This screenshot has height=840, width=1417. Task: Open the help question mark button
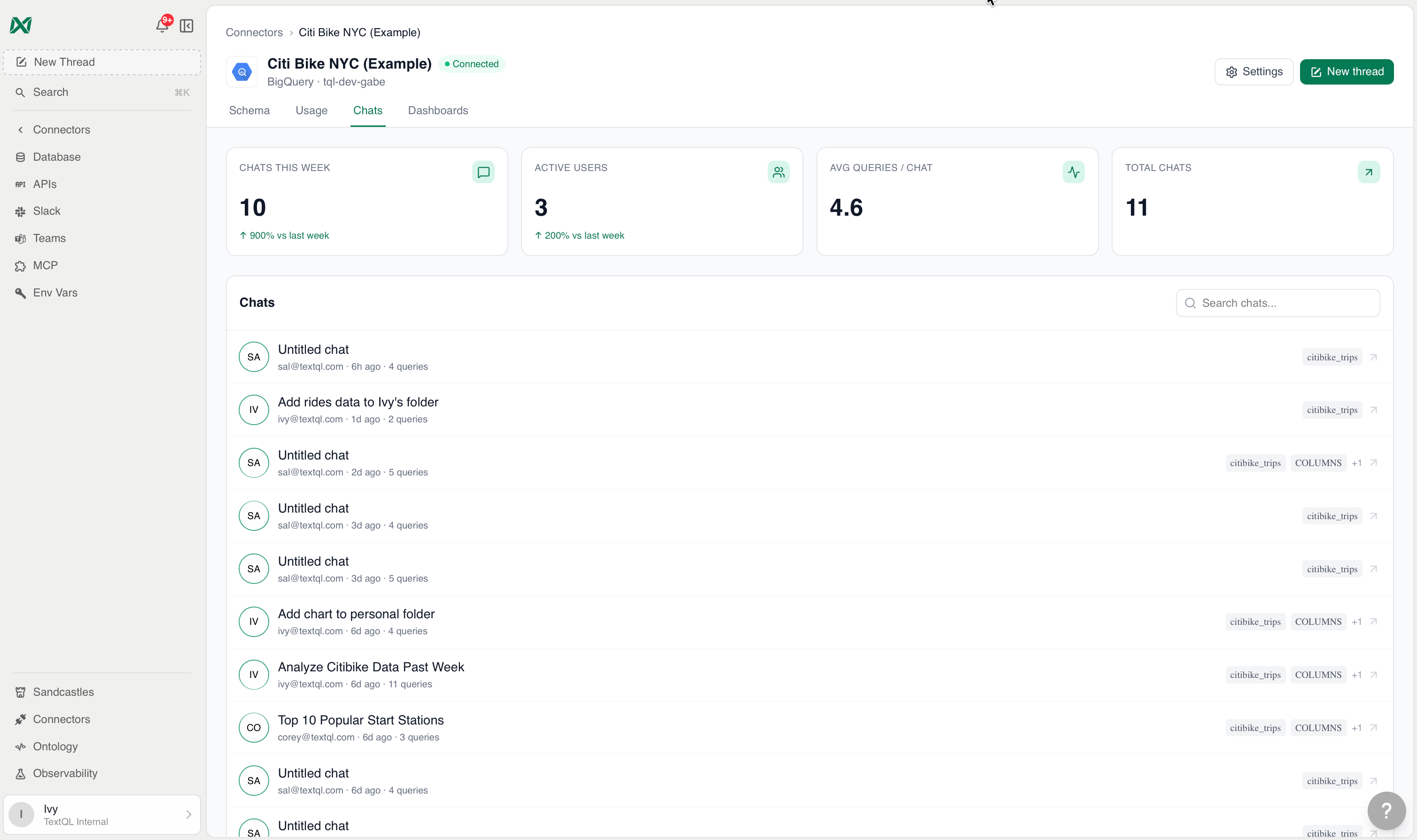coord(1386,810)
